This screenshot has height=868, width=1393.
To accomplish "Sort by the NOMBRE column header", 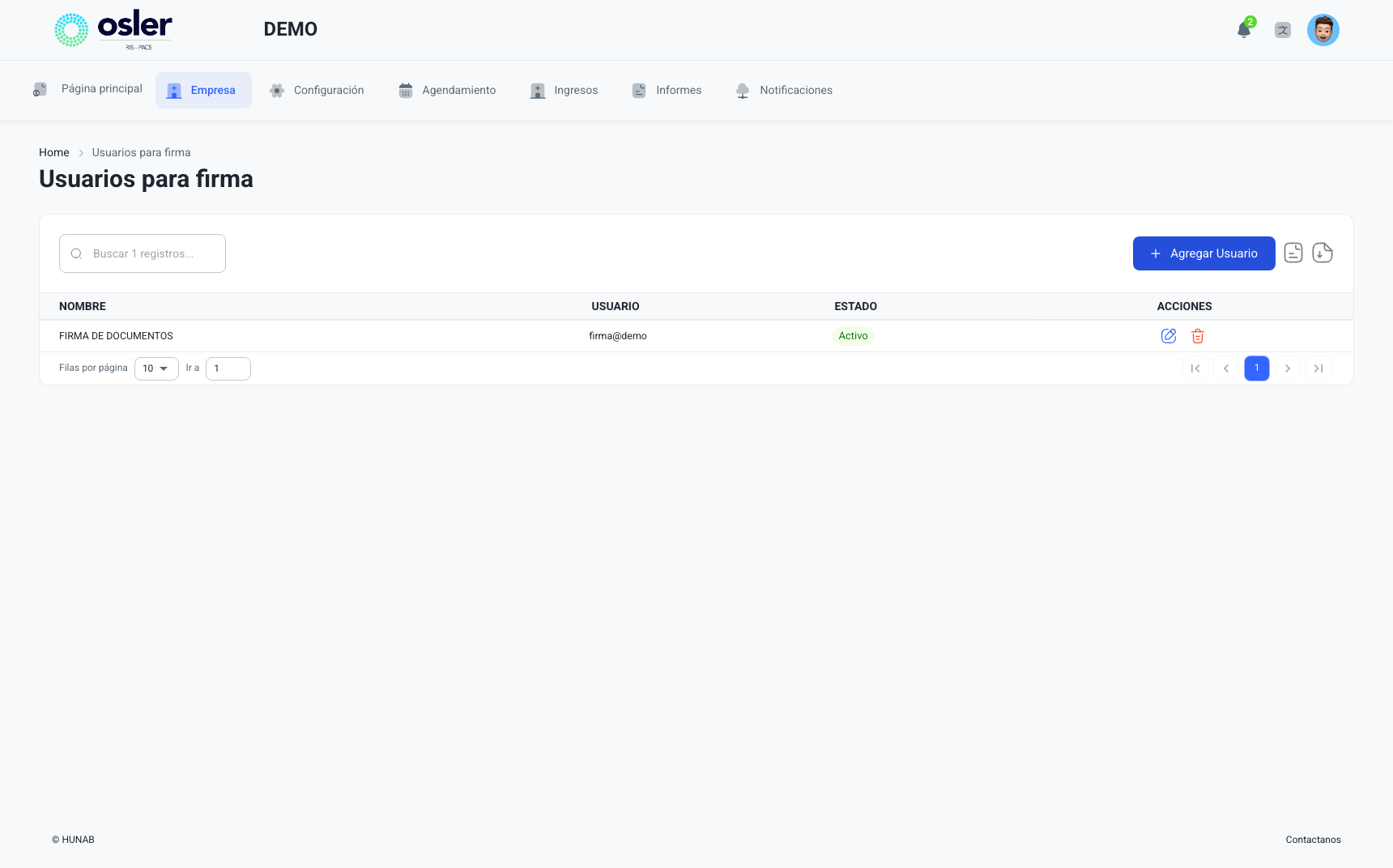I will (x=83, y=306).
